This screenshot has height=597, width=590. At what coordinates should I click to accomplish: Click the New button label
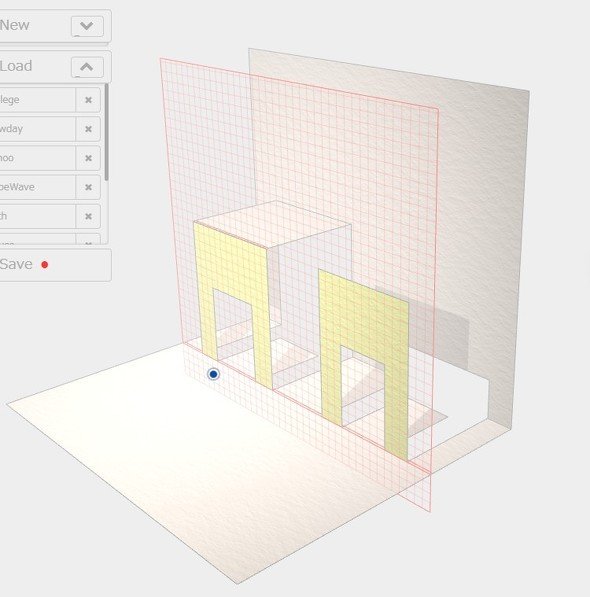tap(14, 25)
